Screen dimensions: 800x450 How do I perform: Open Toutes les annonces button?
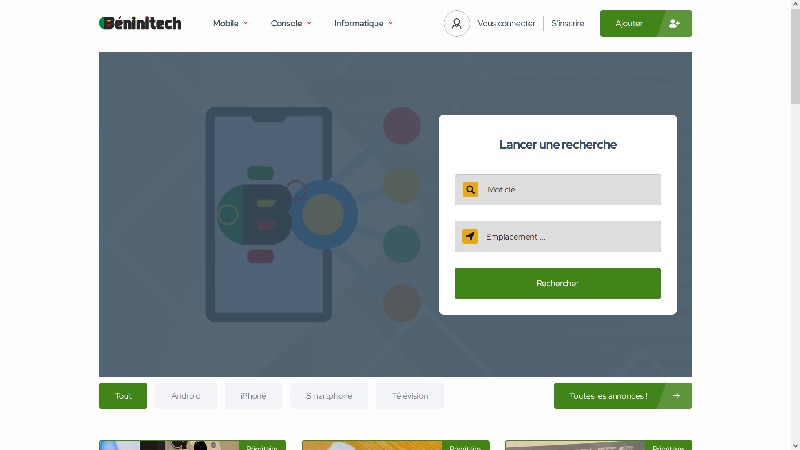623,396
